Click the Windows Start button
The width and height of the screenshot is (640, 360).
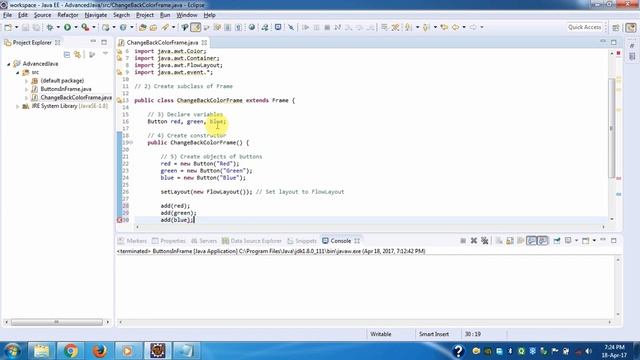point(12,351)
